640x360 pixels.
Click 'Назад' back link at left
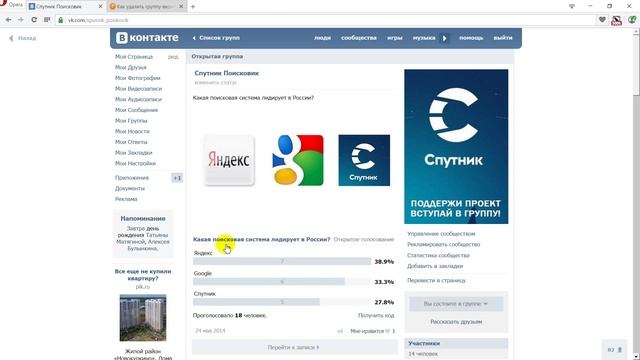coord(22,38)
